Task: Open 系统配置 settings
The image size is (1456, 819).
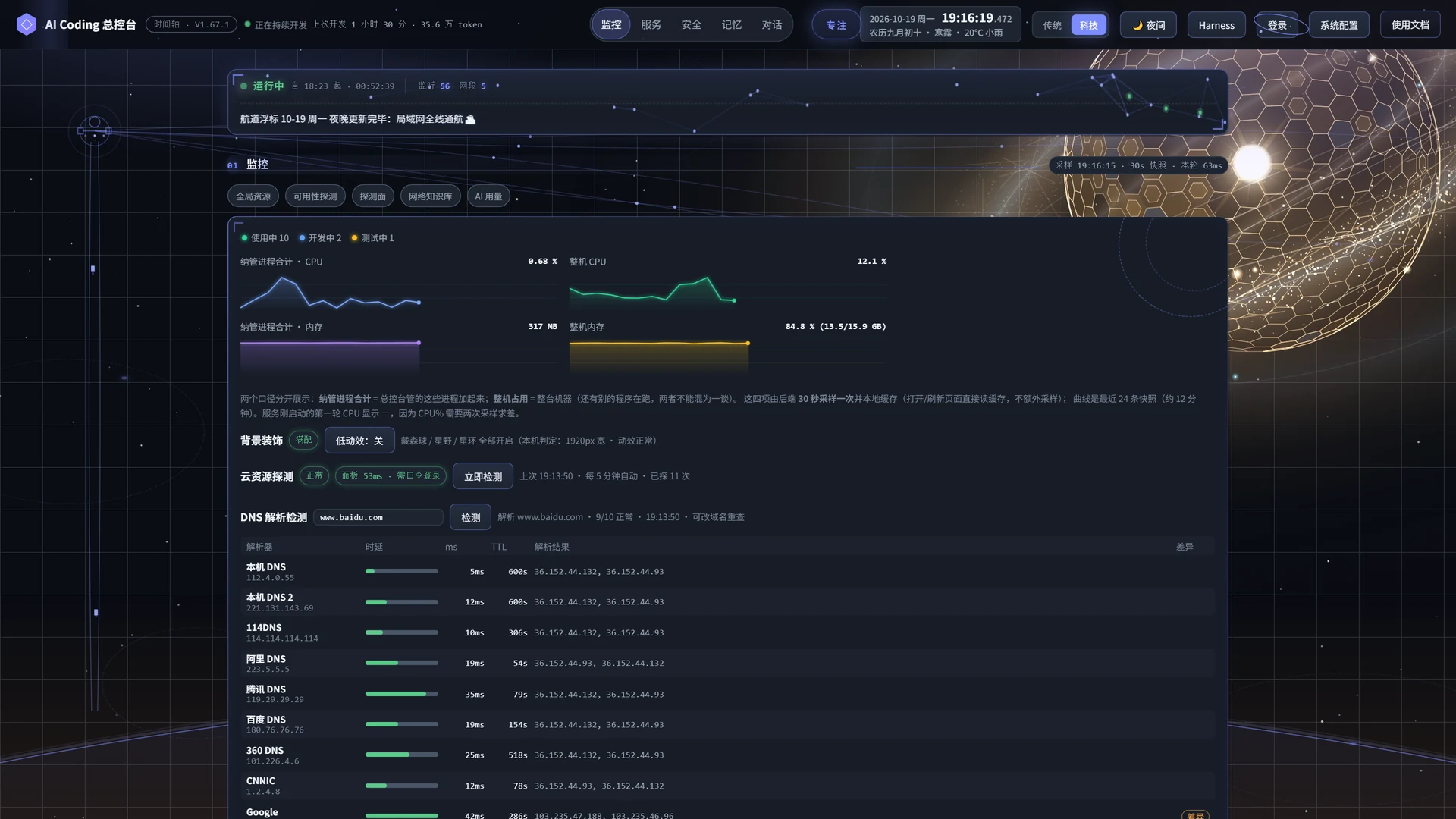Action: (1339, 25)
